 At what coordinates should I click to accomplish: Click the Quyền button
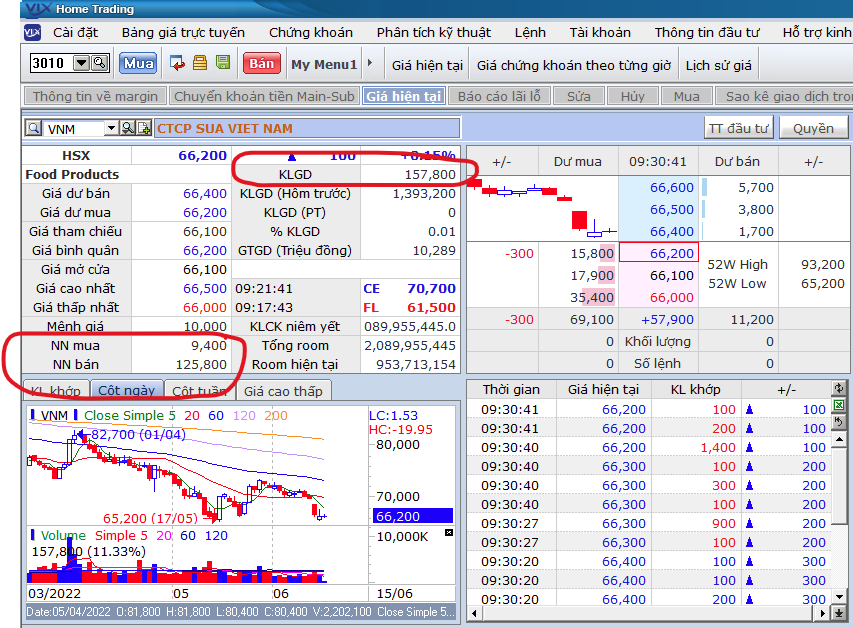point(813,128)
